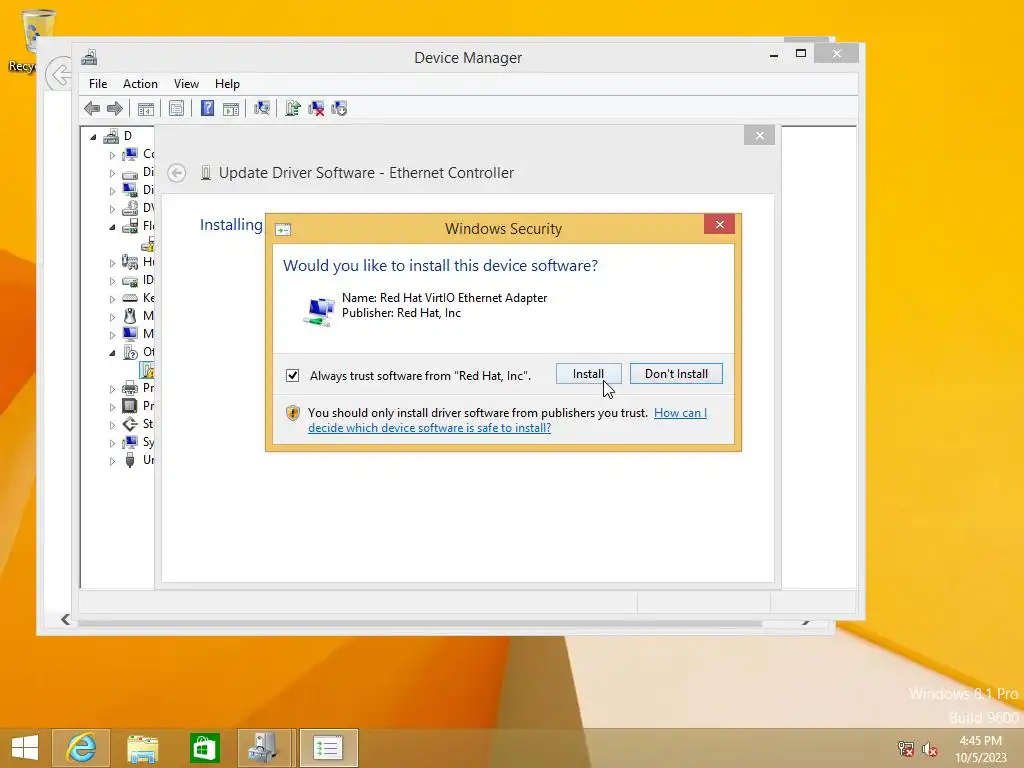Open the File menu

pos(98,84)
